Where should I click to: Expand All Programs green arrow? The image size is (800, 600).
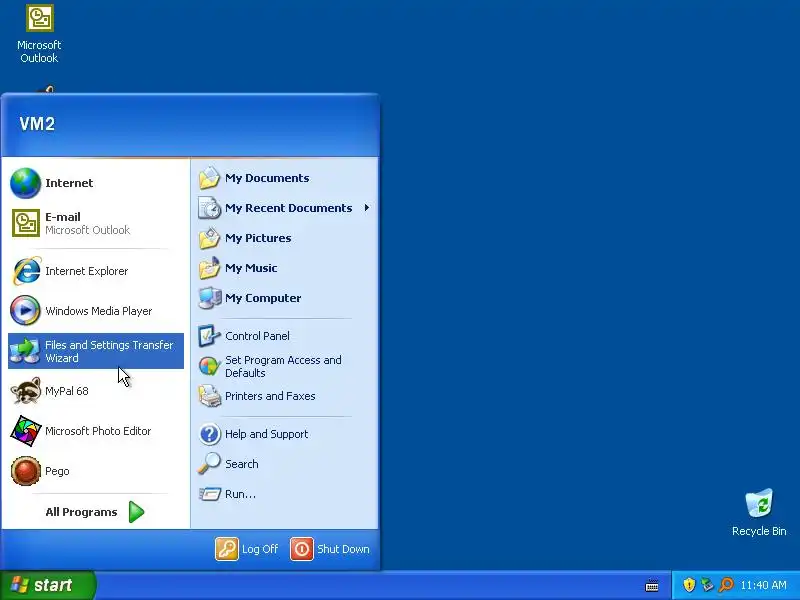(x=136, y=512)
